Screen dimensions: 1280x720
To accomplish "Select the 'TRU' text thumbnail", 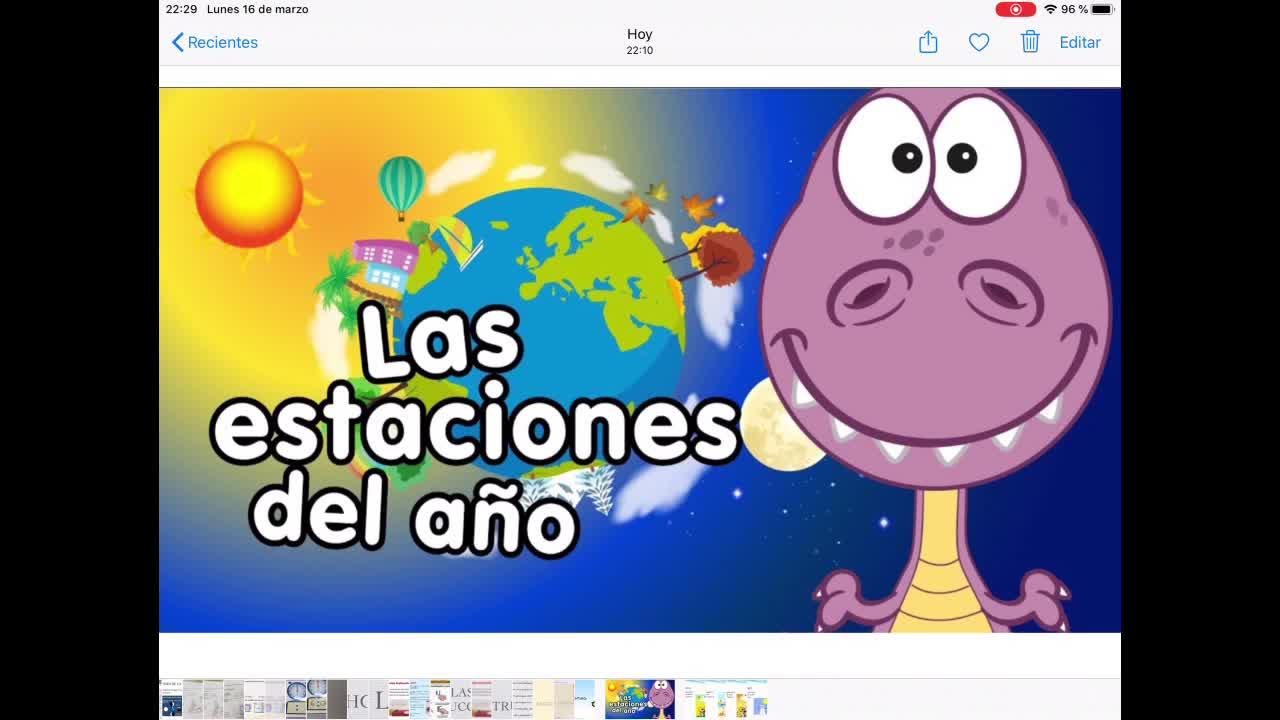I will click(x=501, y=699).
